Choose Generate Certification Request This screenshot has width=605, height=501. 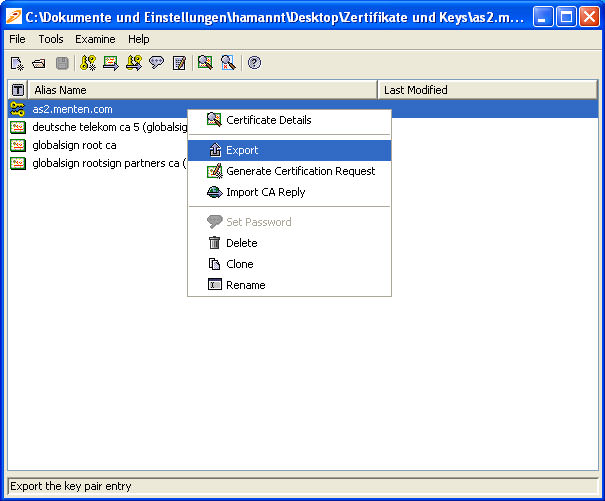click(300, 171)
